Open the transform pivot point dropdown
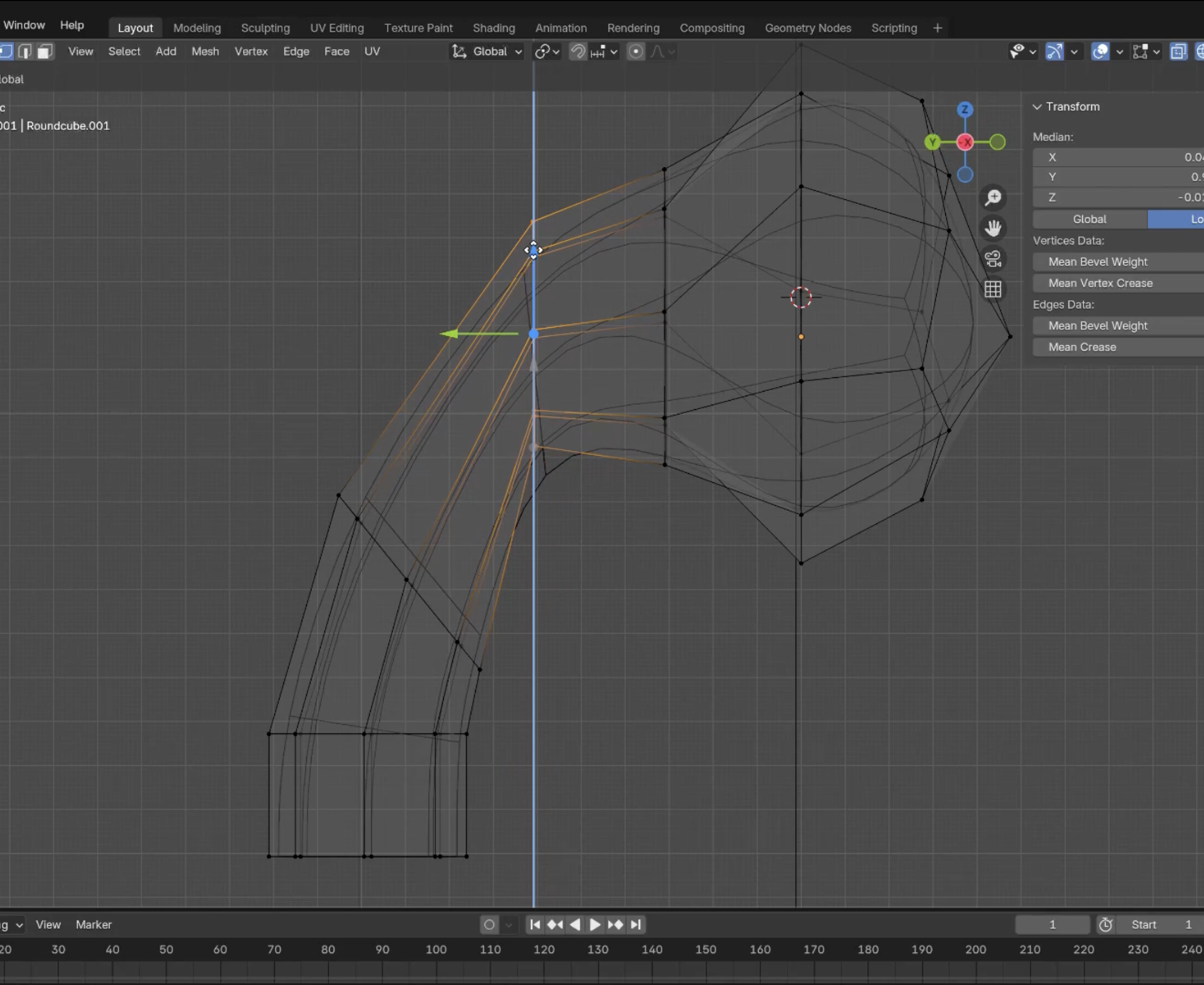This screenshot has height=985, width=1204. (x=547, y=52)
